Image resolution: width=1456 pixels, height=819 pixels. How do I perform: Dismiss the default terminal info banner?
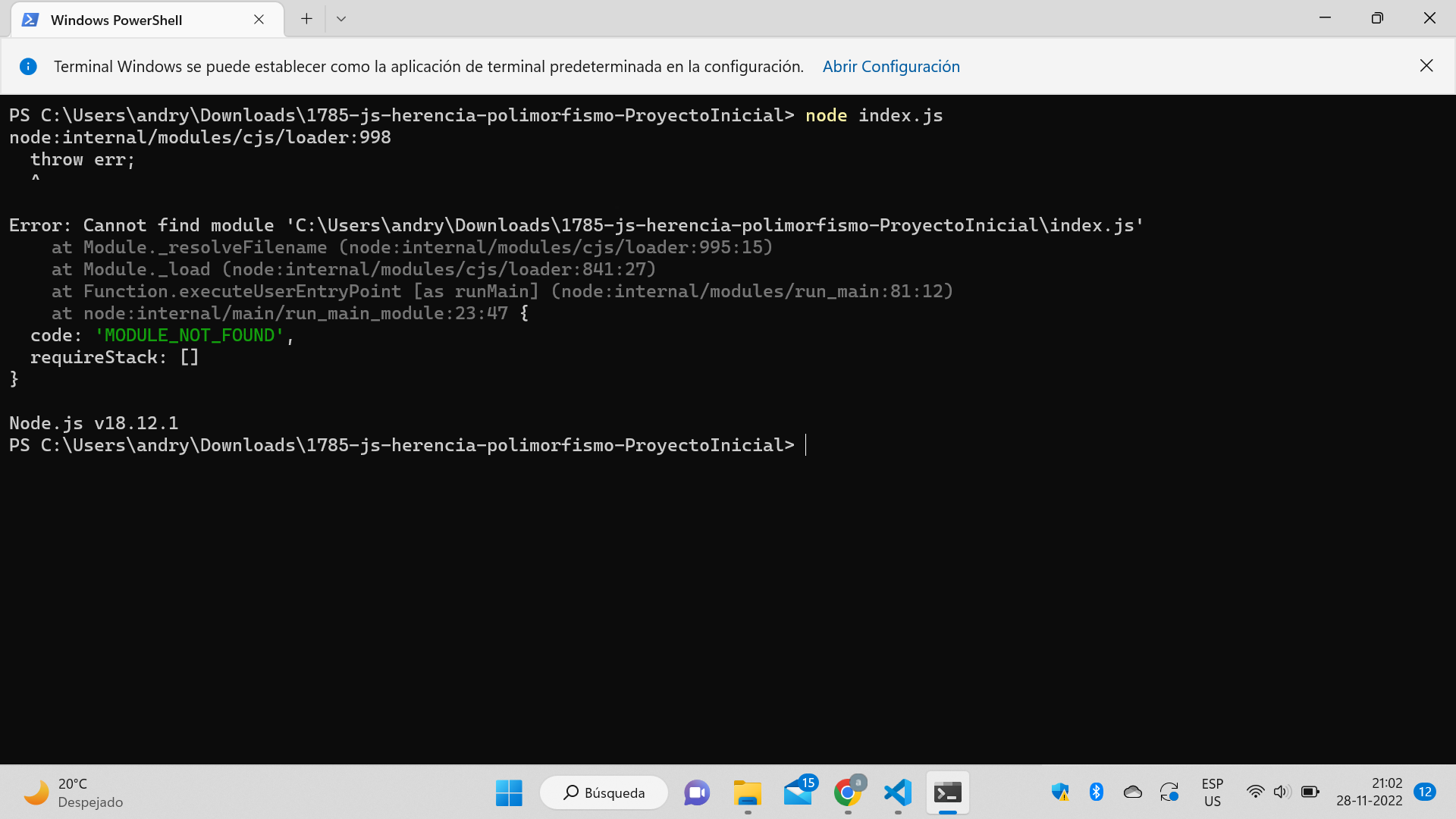point(1426,66)
